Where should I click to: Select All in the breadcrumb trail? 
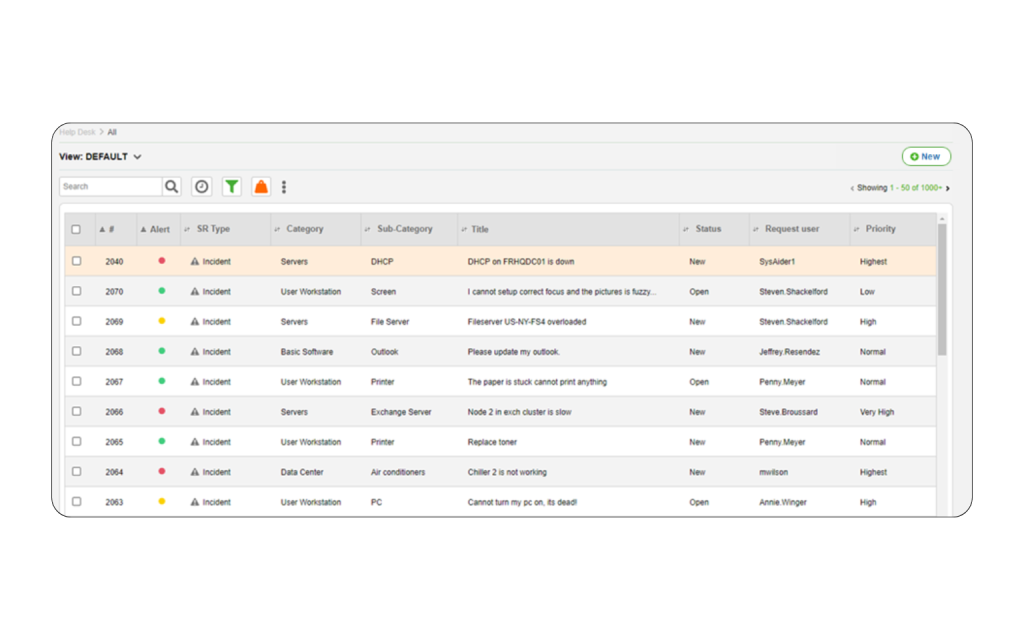click(111, 131)
